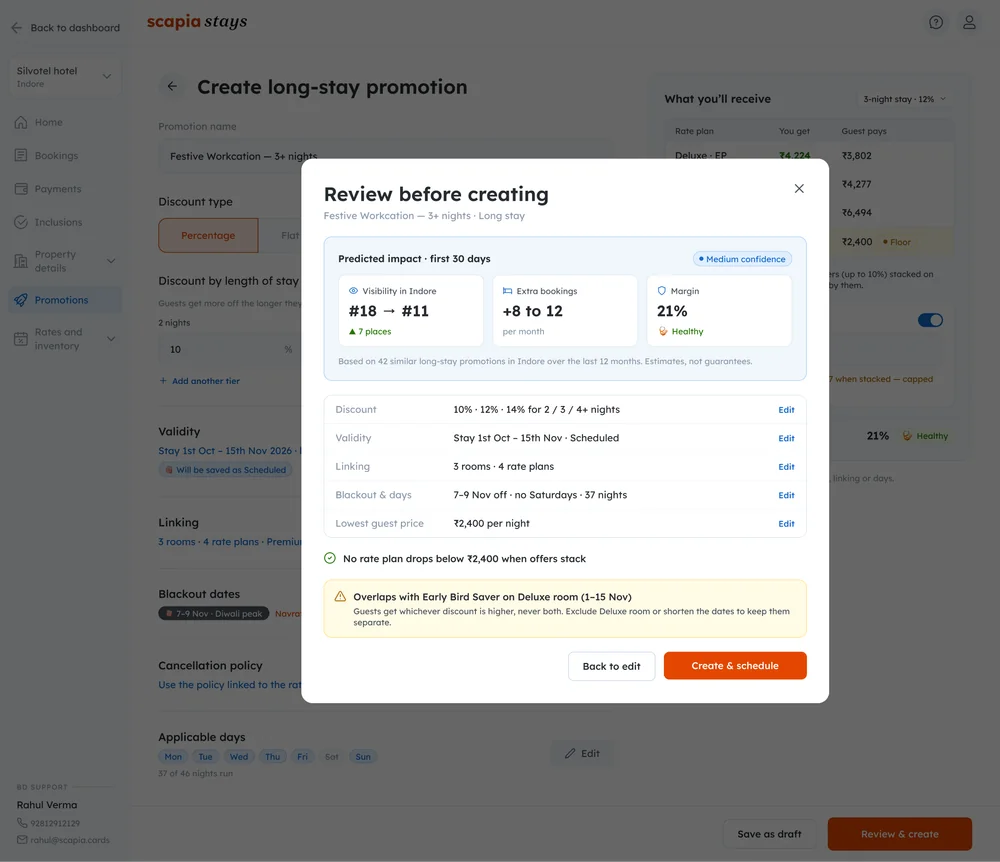This screenshot has height=862, width=1000.
Task: Click the Inclusions check-circle icon
Action: click(21, 222)
